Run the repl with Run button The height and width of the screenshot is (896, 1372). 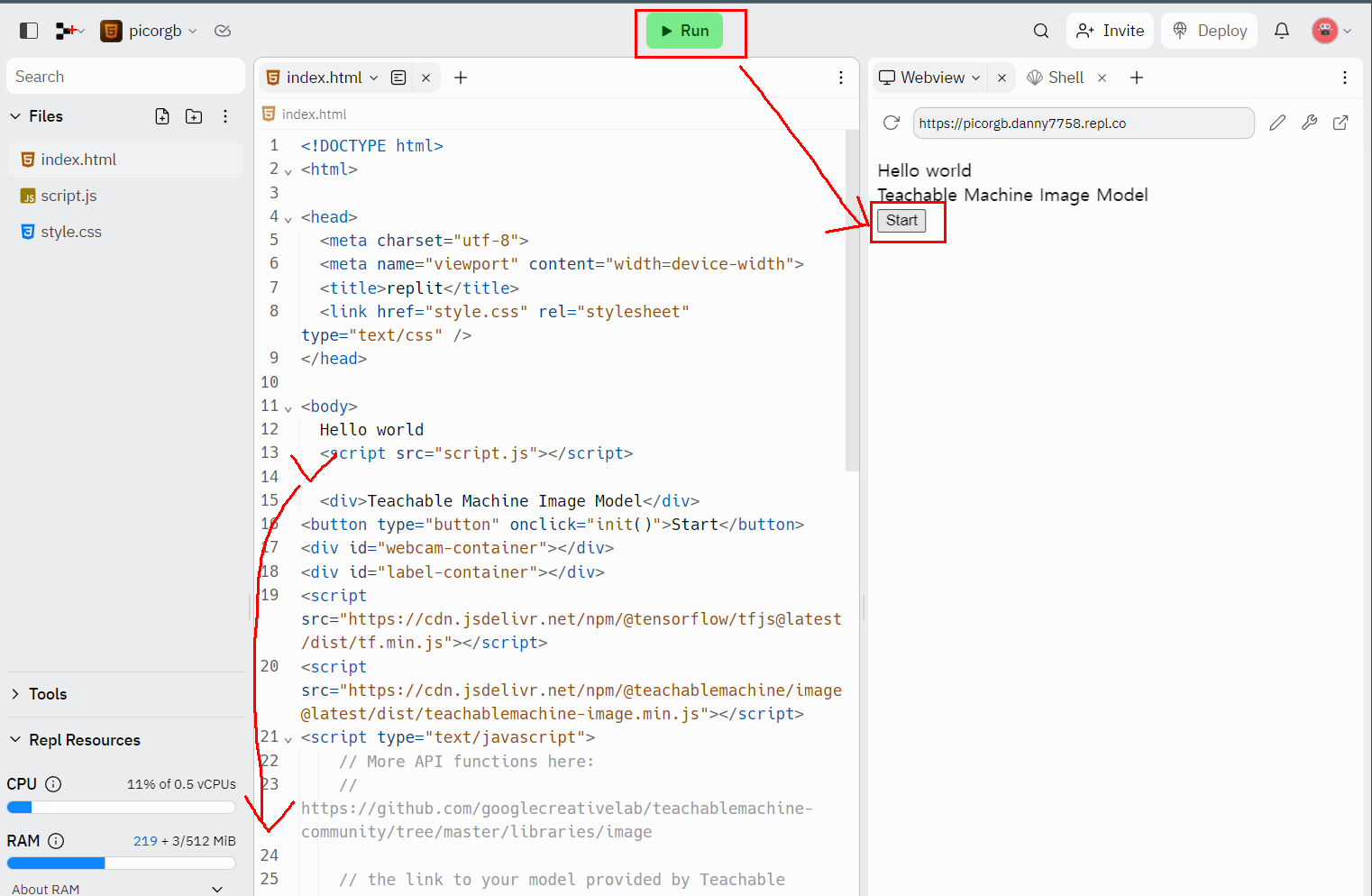click(685, 31)
